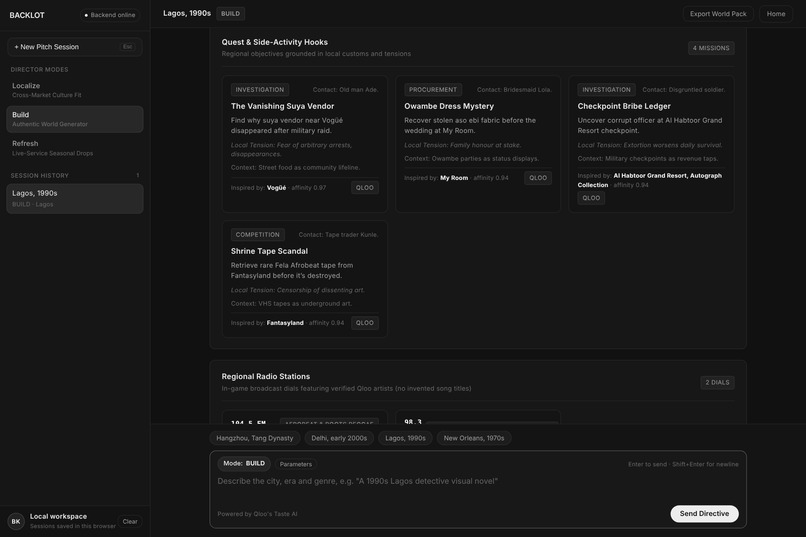Click the Vogüé inspired-by link
This screenshot has height=537, width=806.
[277, 188]
